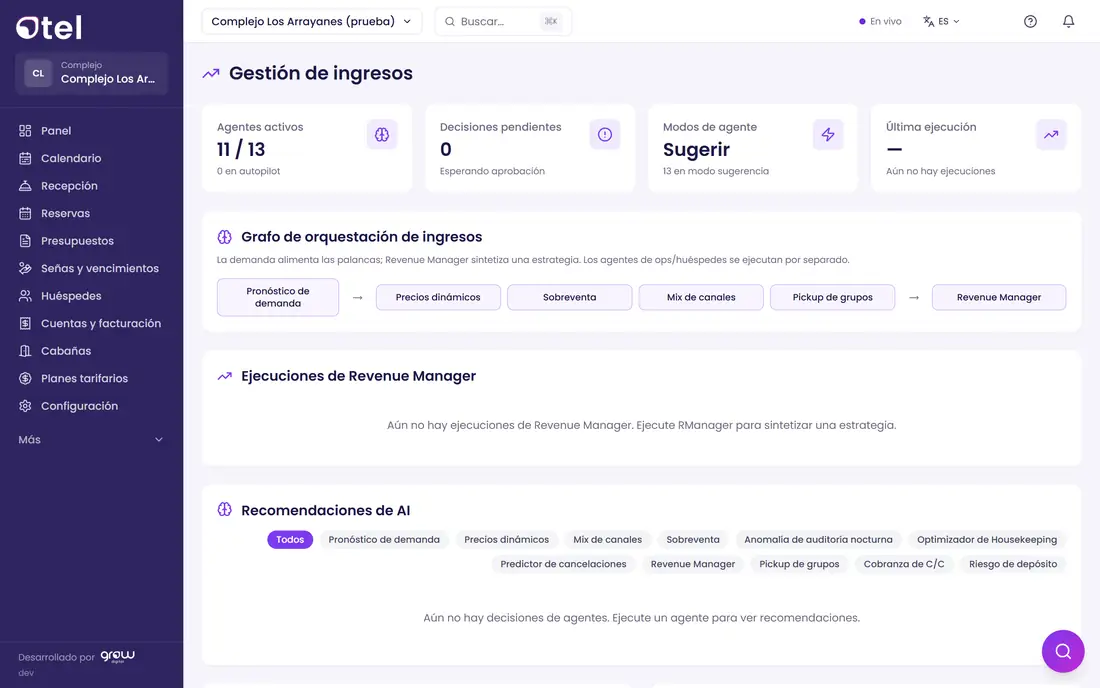Image resolution: width=1100 pixels, height=688 pixels.
Task: Filter by Riesgo de depósito chip
Action: pyautogui.click(x=1013, y=564)
